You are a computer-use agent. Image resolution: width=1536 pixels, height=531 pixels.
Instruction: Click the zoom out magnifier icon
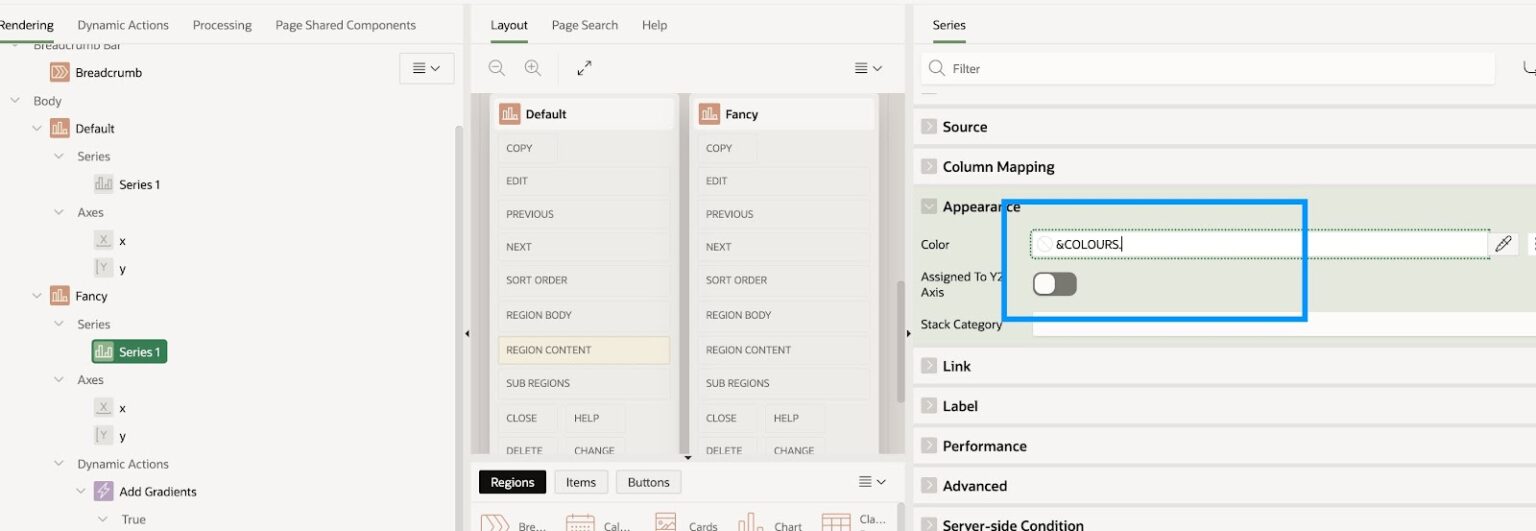point(497,68)
